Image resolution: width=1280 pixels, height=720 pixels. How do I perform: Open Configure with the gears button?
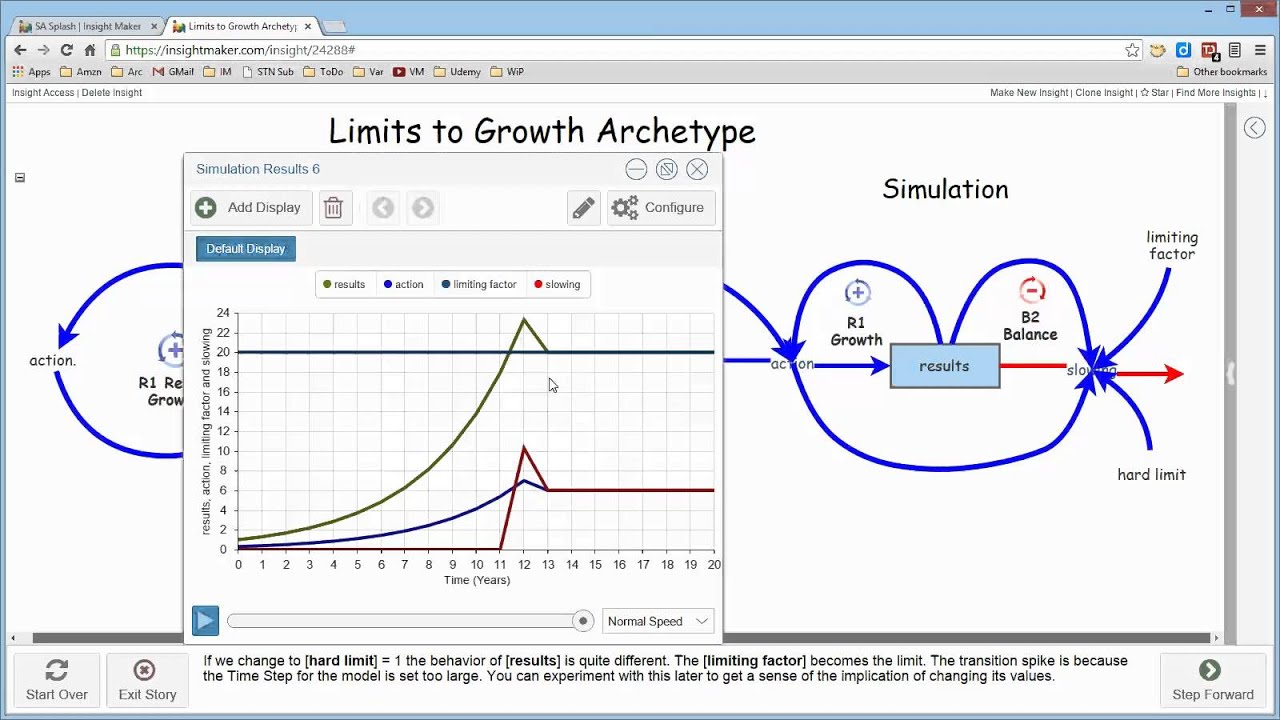[660, 208]
